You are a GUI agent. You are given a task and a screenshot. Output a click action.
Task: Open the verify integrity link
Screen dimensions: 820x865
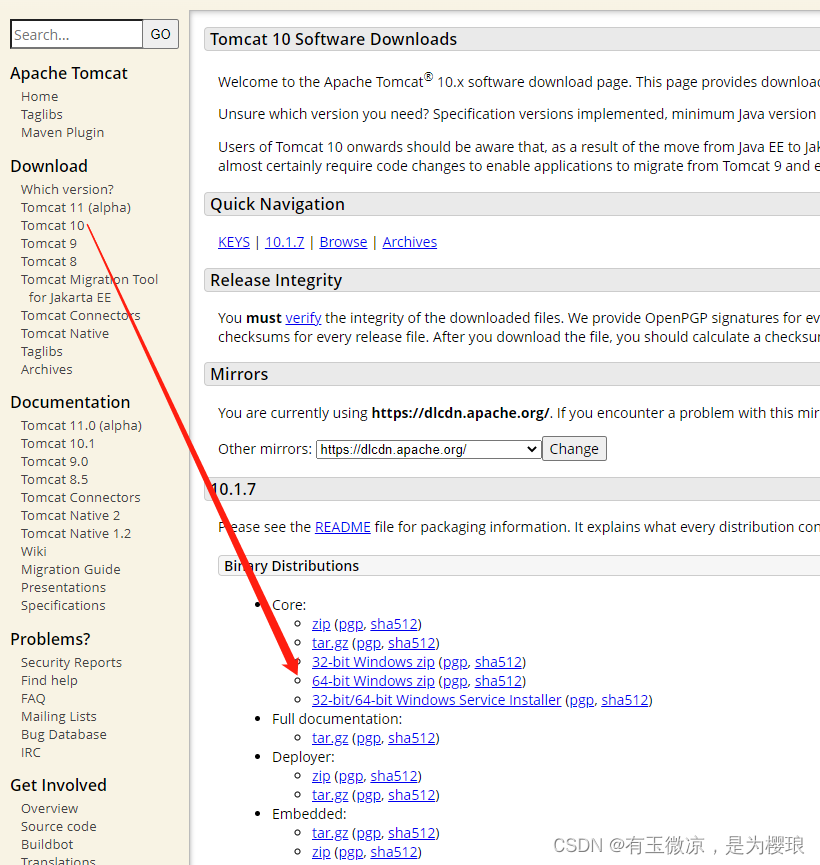tap(303, 318)
